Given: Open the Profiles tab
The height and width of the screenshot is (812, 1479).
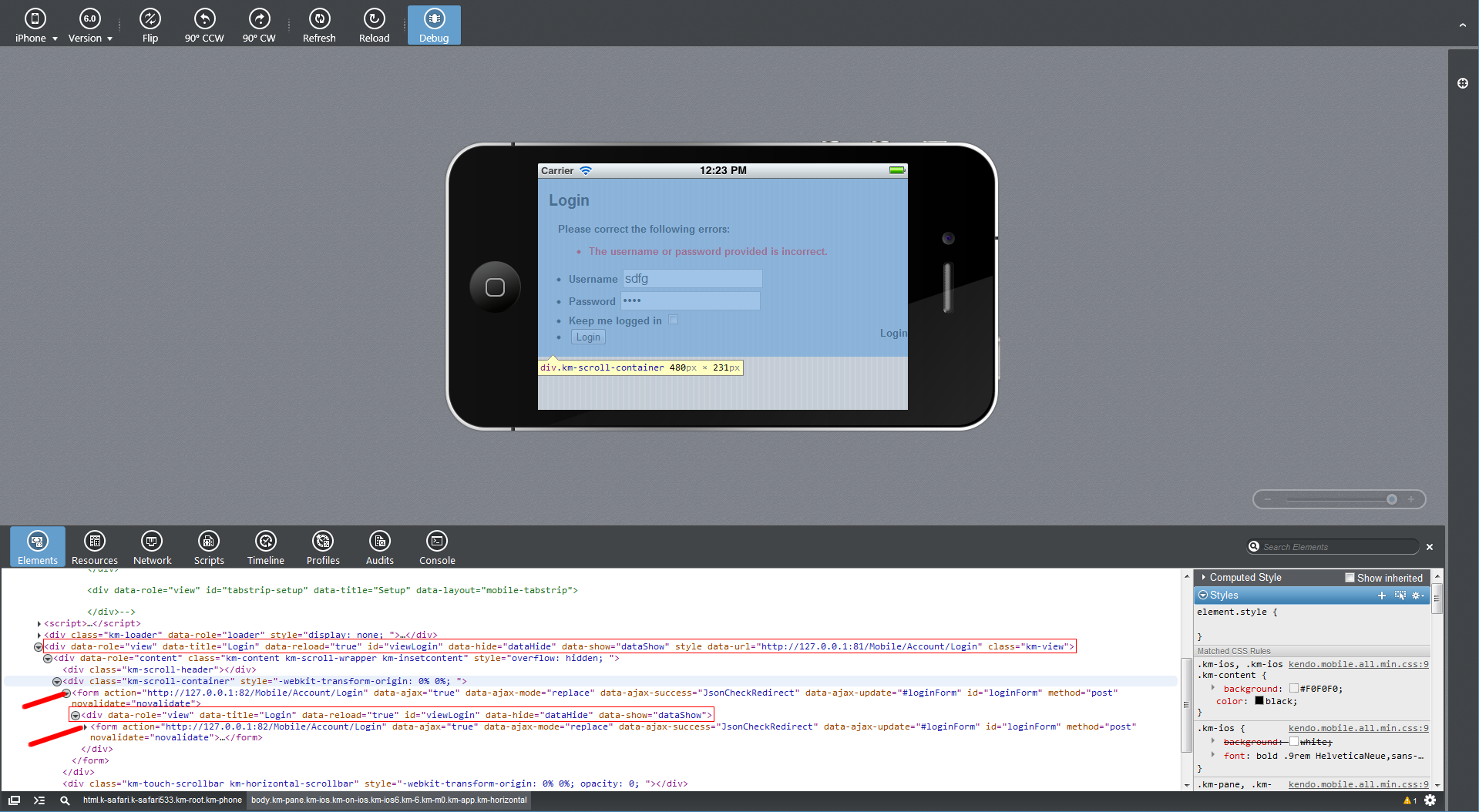Looking at the screenshot, I should [x=323, y=547].
